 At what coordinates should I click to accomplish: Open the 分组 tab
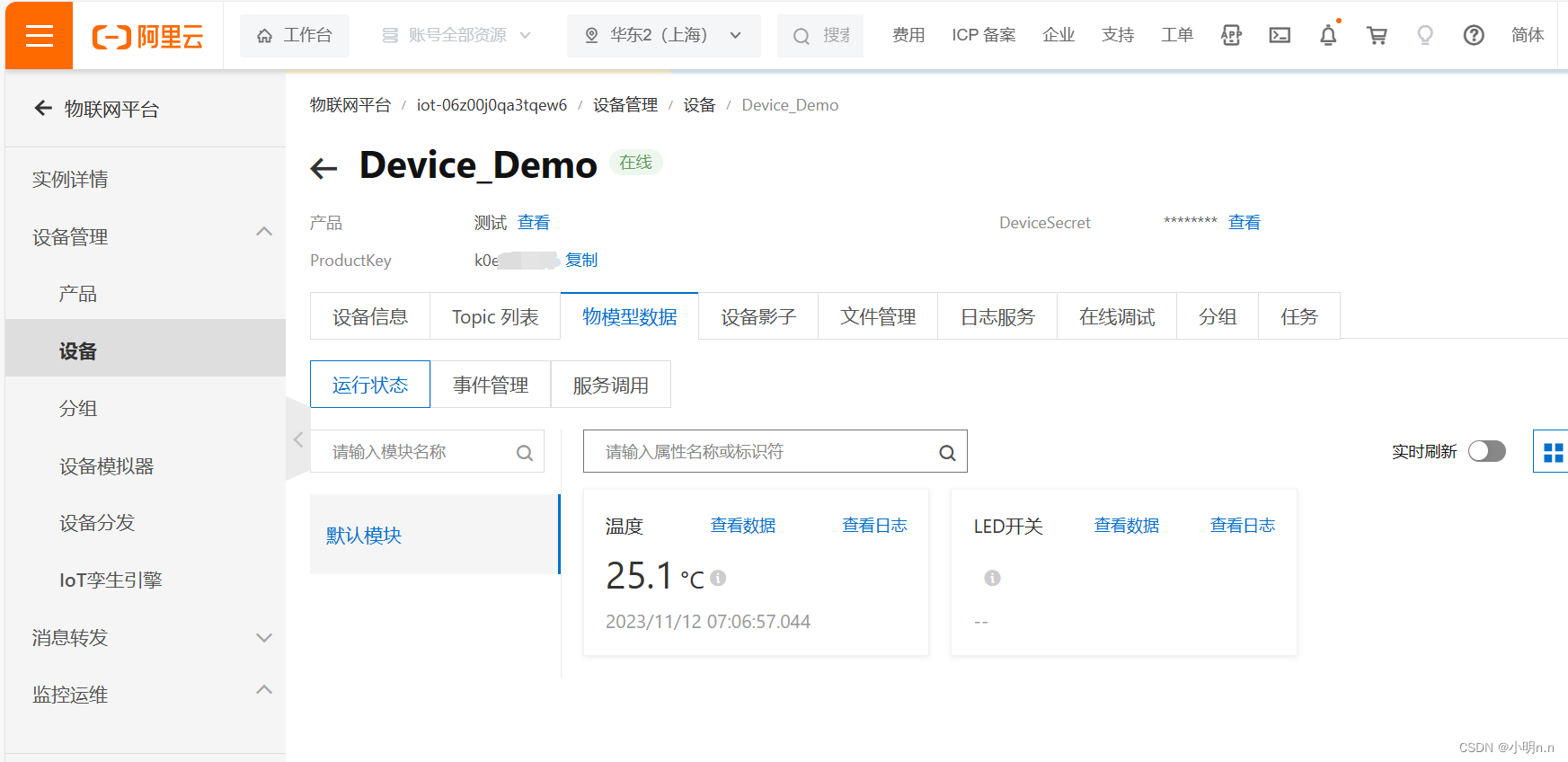click(1218, 316)
